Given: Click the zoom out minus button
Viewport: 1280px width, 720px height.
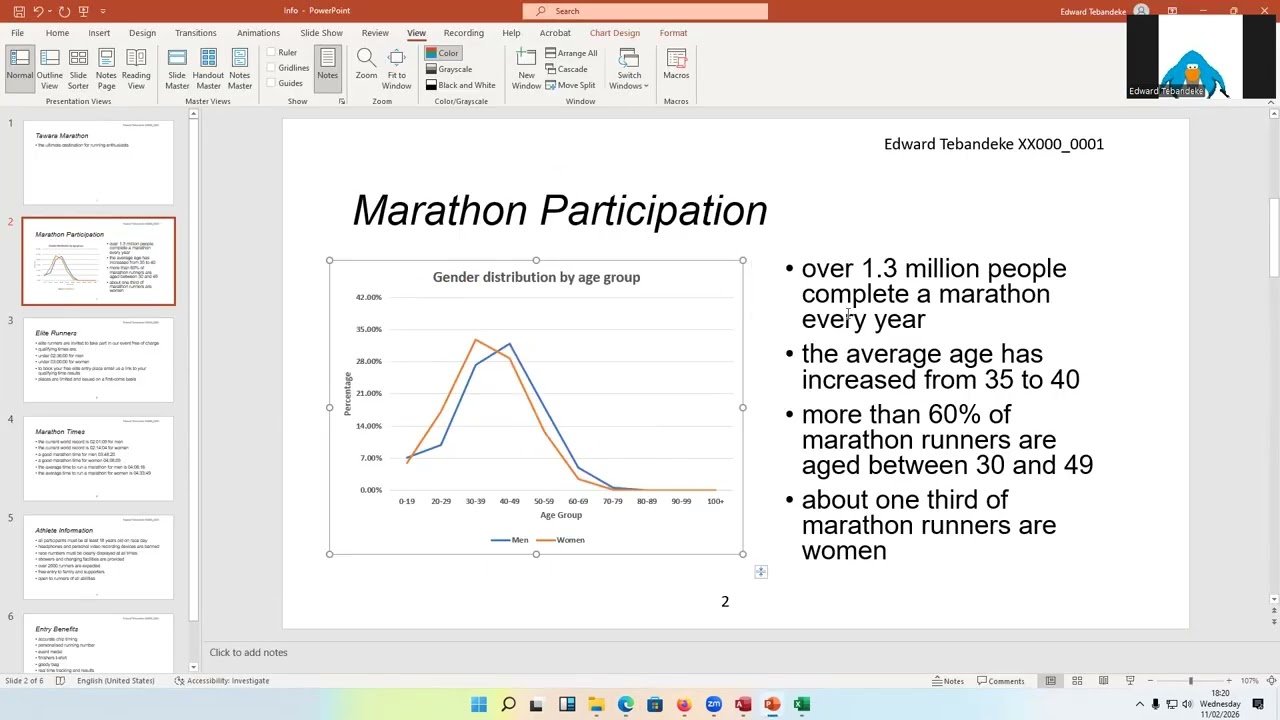Looking at the screenshot, I should point(1150,681).
